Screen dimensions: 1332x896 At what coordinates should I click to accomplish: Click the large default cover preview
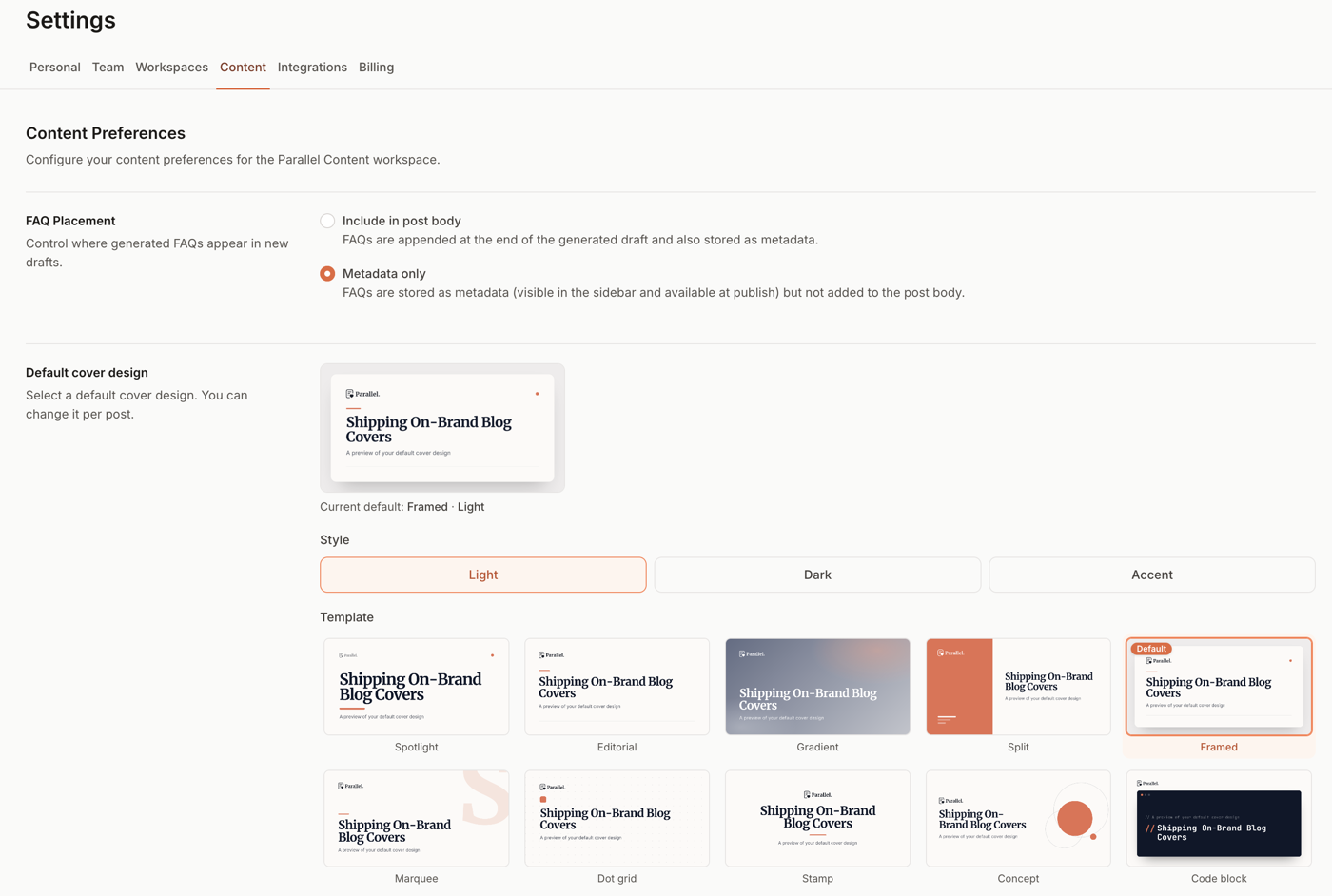pyautogui.click(x=442, y=428)
